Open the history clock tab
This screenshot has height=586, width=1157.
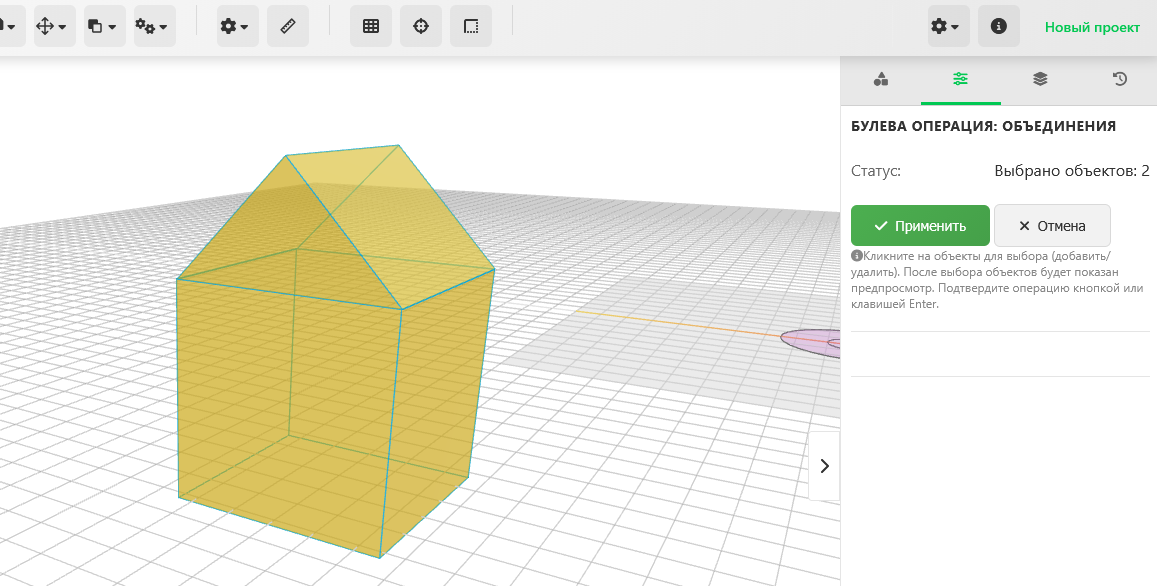[x=1120, y=80]
